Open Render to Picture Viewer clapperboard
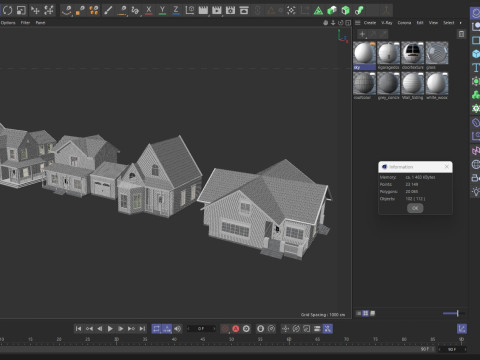Viewport: 480px width, 360px height. [x=217, y=10]
